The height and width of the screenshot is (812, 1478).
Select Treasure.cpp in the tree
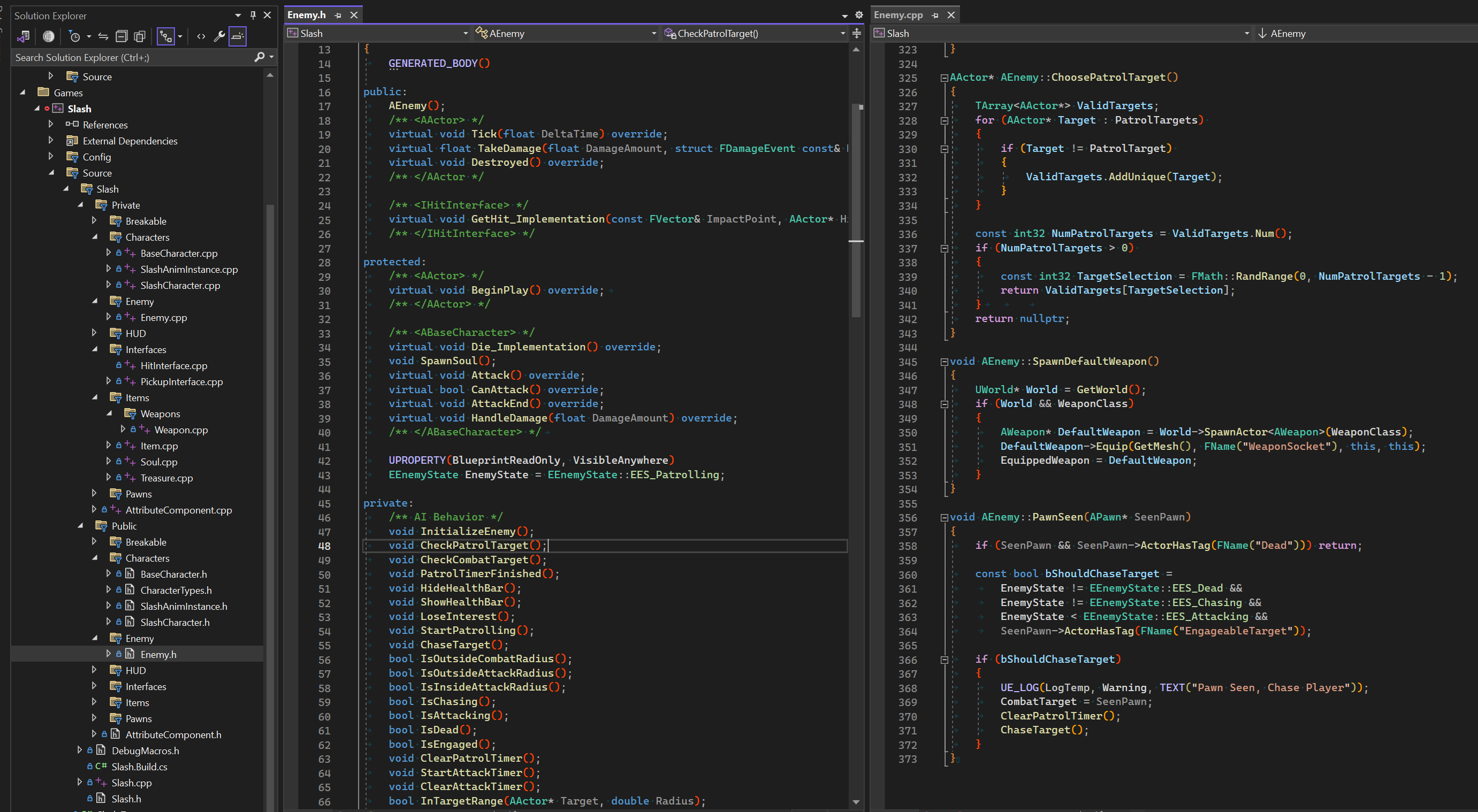coord(166,478)
